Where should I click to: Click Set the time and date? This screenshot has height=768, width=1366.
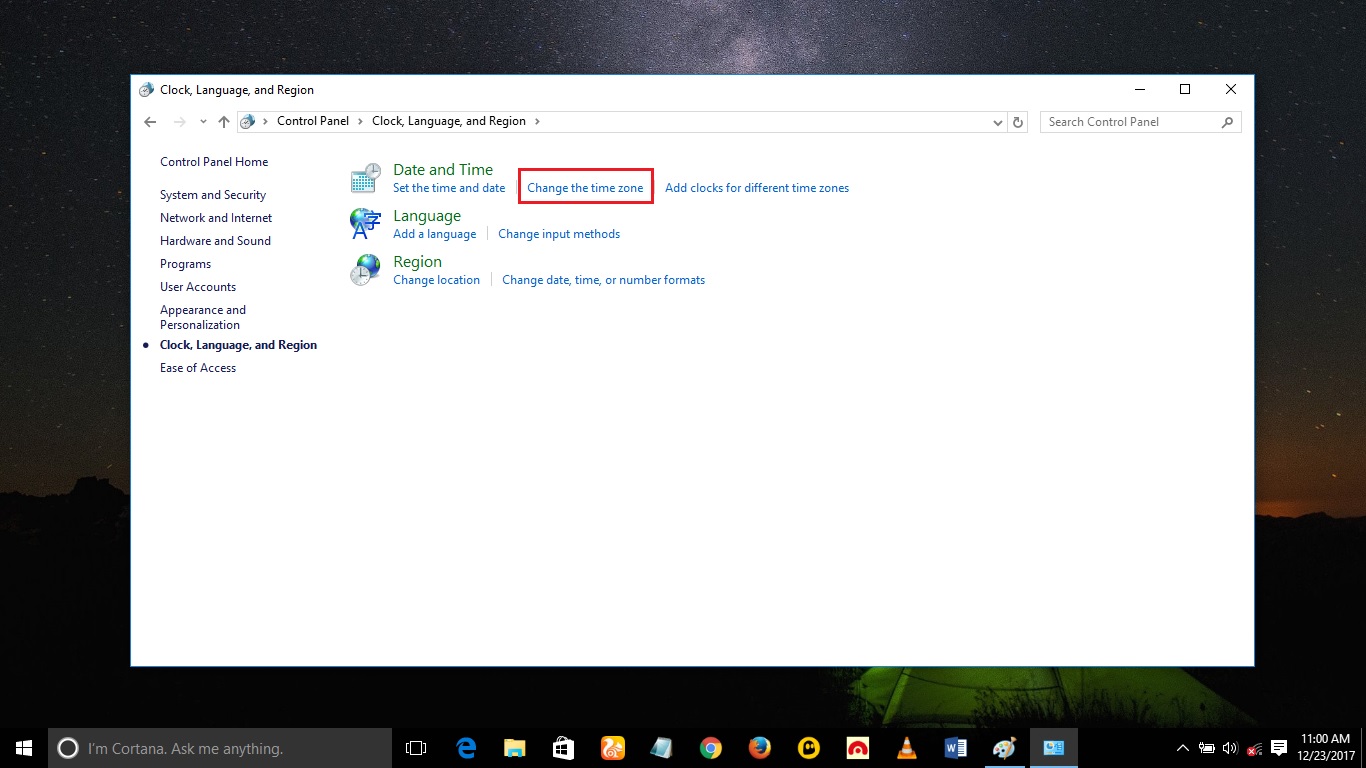click(449, 188)
